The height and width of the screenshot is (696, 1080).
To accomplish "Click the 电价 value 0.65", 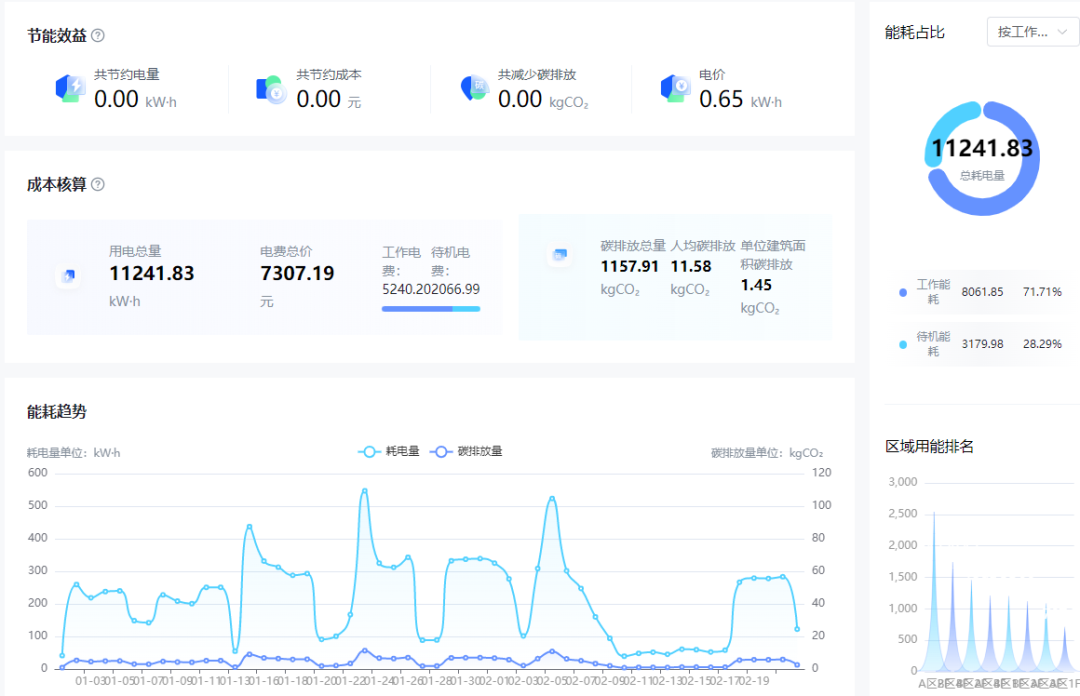I will coord(721,99).
